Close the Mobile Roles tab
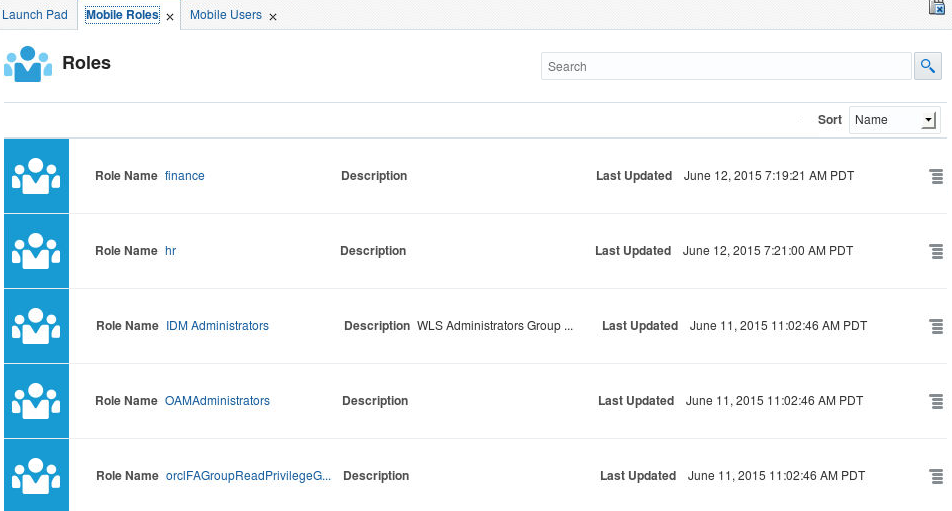The width and height of the screenshot is (952, 511). click(x=170, y=17)
